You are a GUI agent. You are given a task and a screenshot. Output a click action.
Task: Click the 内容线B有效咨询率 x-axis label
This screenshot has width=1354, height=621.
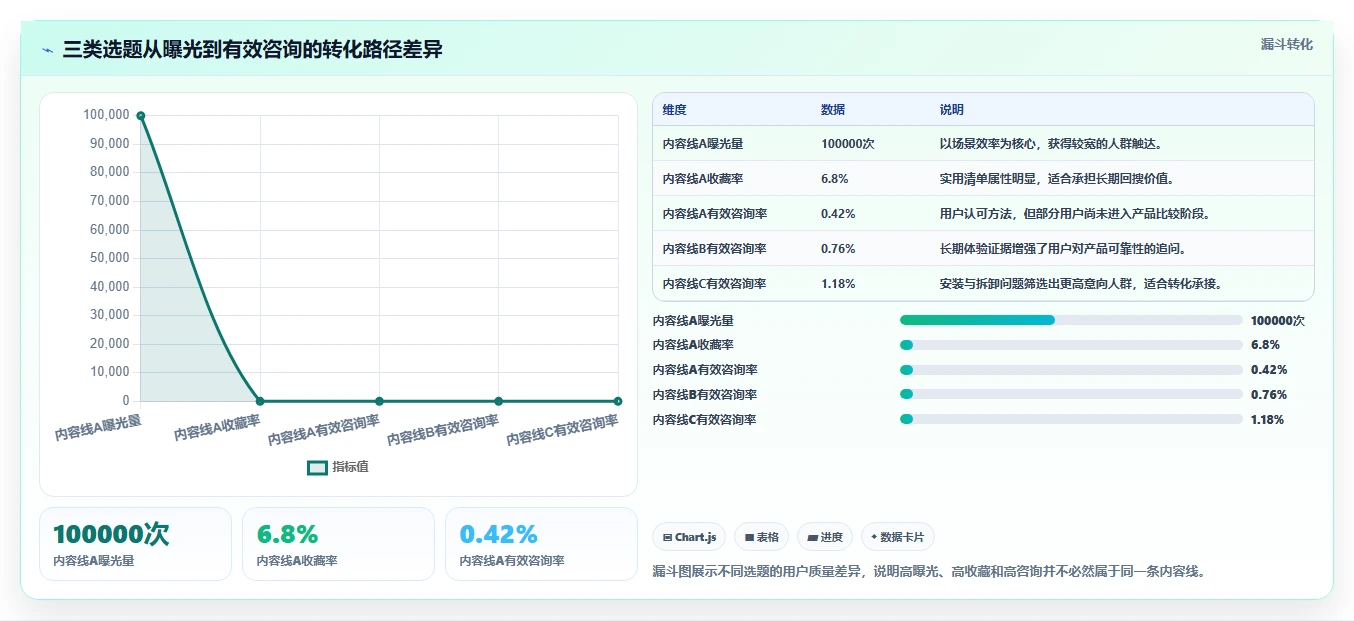443,431
